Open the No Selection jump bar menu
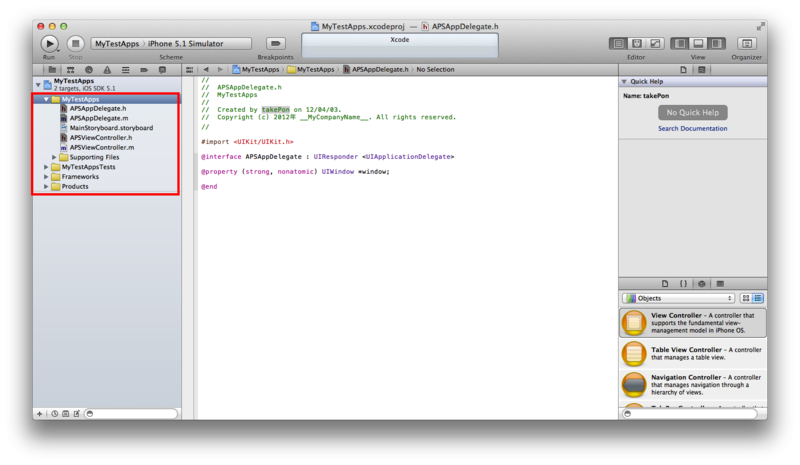 point(435,69)
